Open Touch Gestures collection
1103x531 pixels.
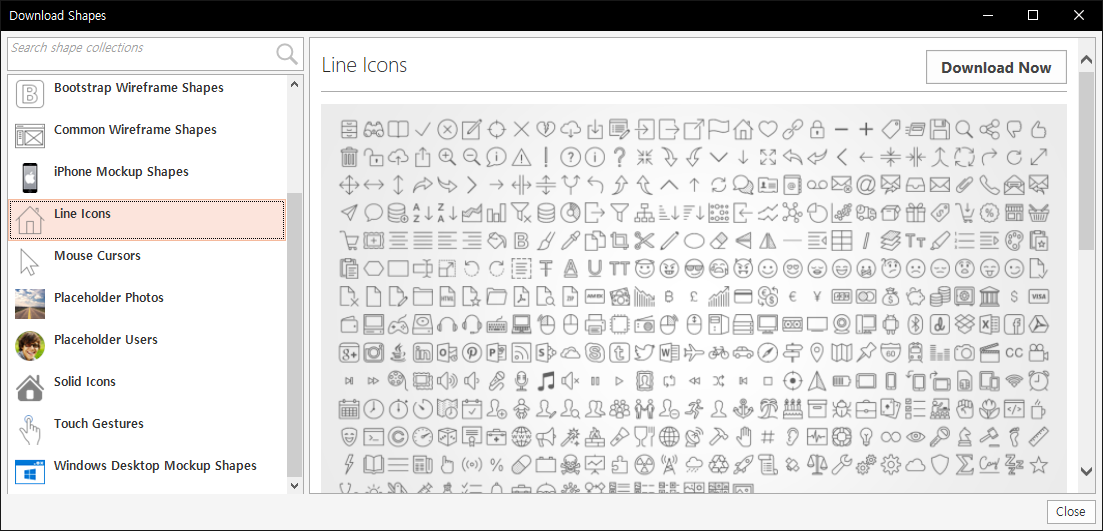[x=148, y=430]
